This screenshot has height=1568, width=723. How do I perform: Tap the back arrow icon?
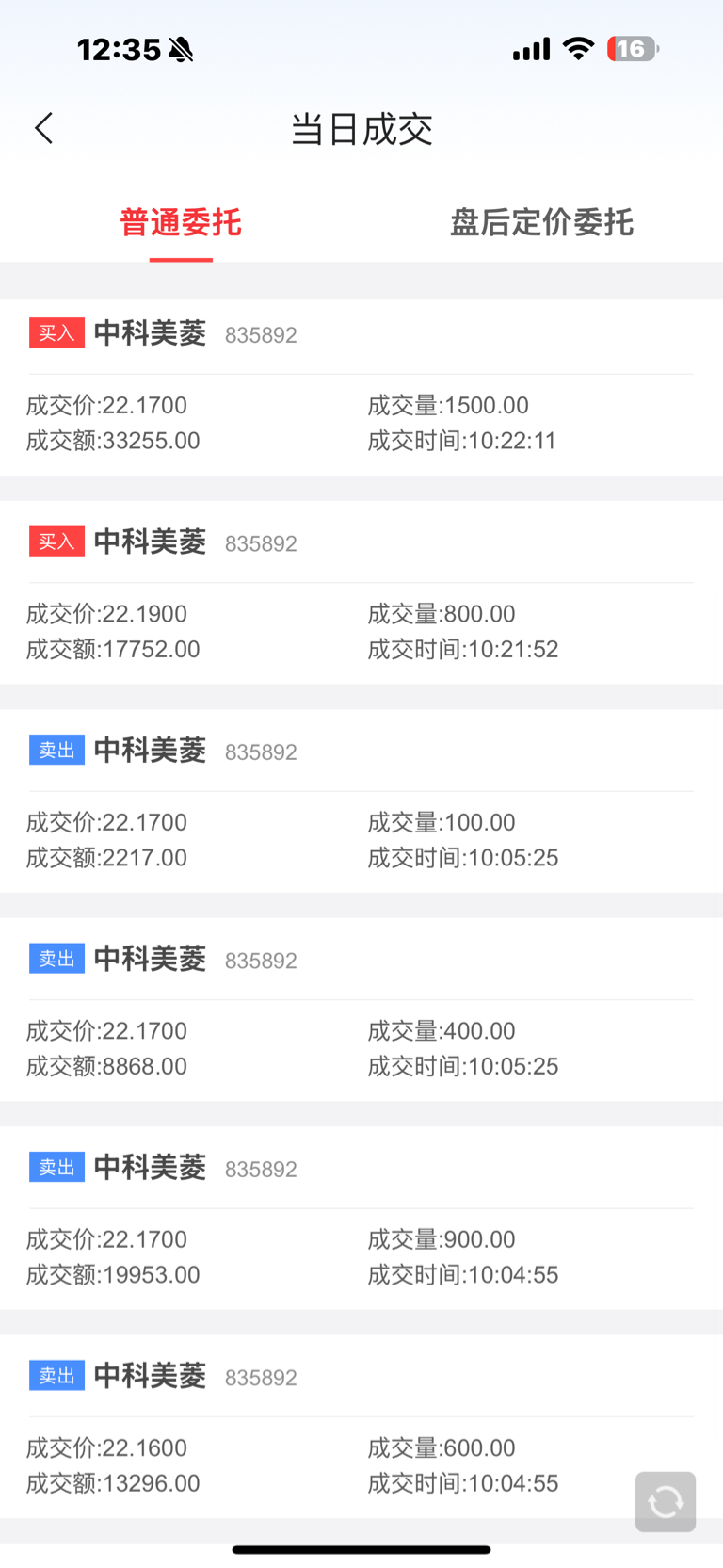(44, 129)
